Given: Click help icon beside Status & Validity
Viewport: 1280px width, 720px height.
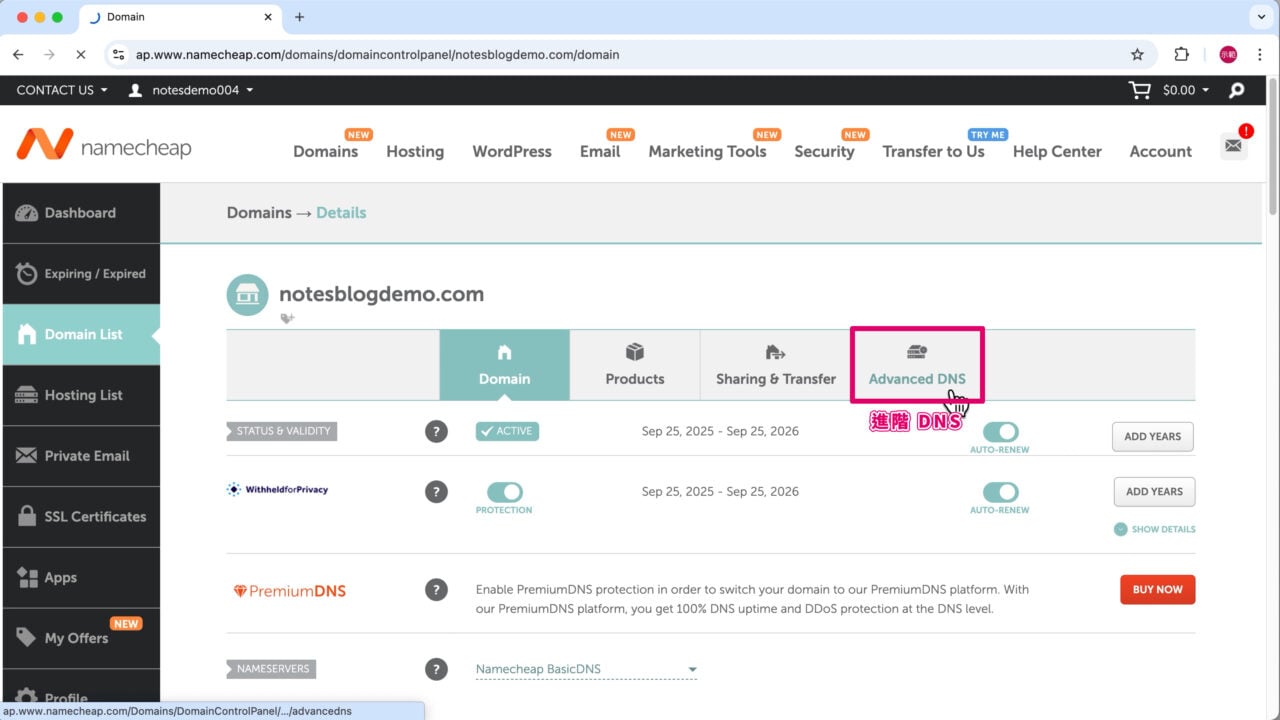Looking at the screenshot, I should [x=436, y=432].
